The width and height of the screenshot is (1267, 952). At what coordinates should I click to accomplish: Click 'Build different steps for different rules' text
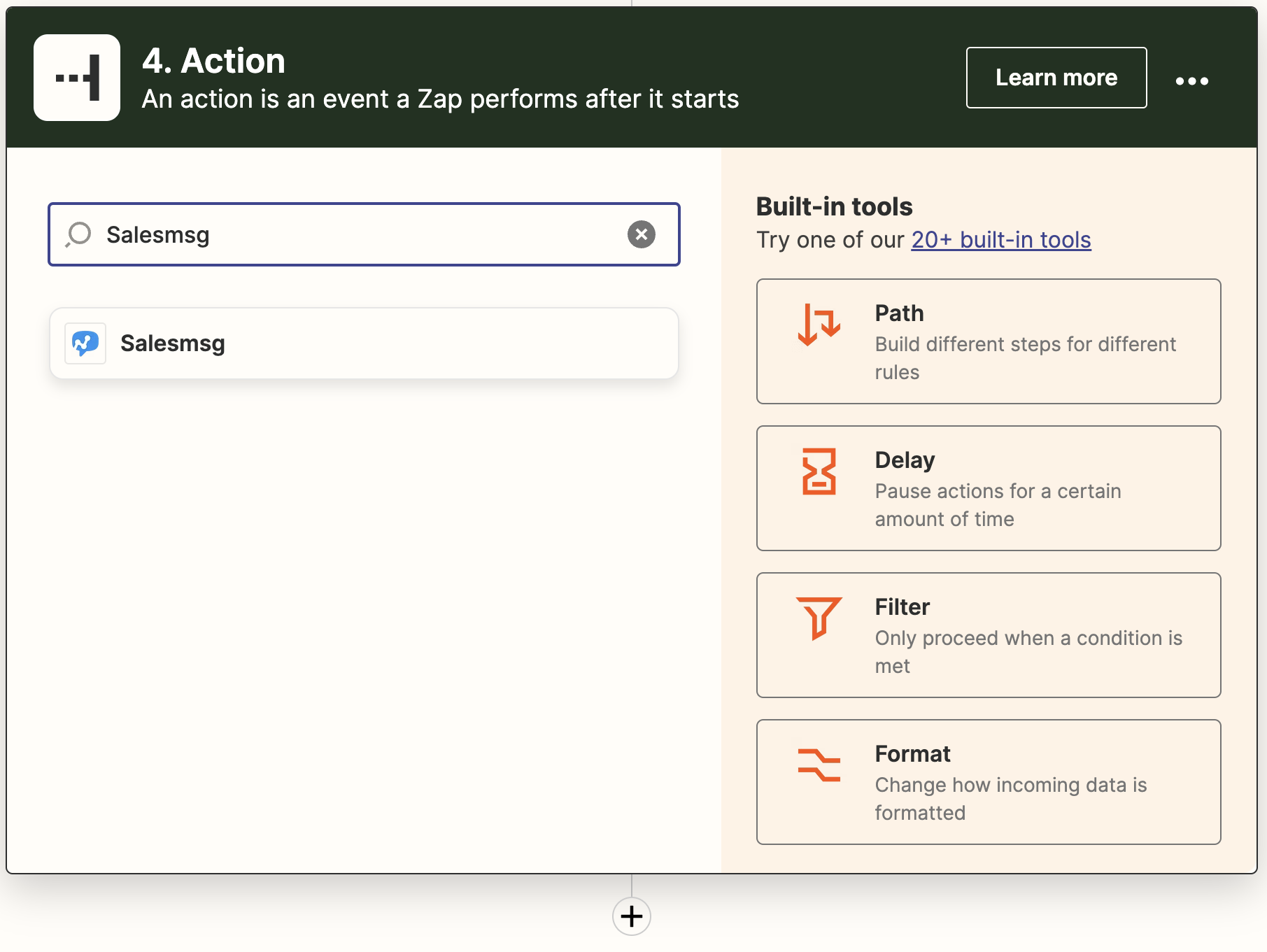click(1025, 358)
